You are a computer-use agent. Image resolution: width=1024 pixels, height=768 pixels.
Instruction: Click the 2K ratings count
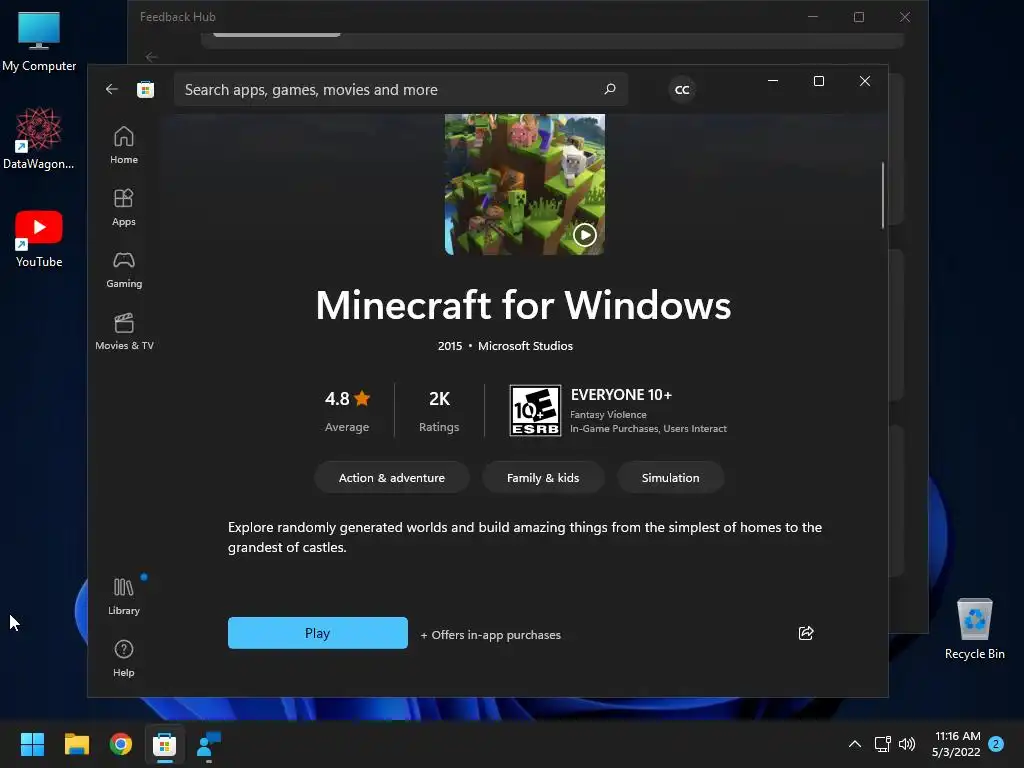439,411
